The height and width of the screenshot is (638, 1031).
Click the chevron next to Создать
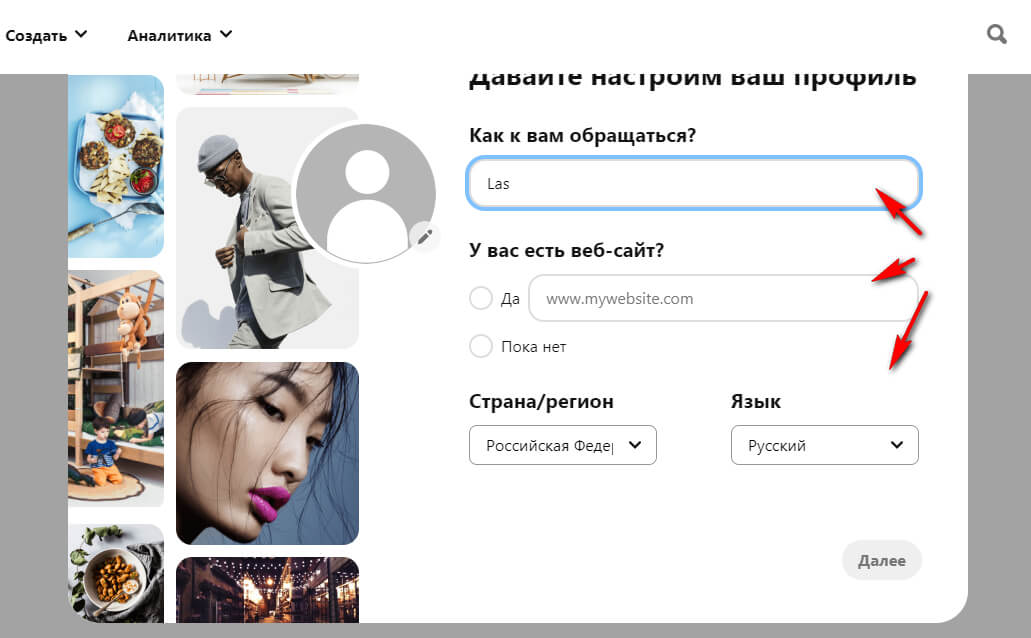(82, 33)
